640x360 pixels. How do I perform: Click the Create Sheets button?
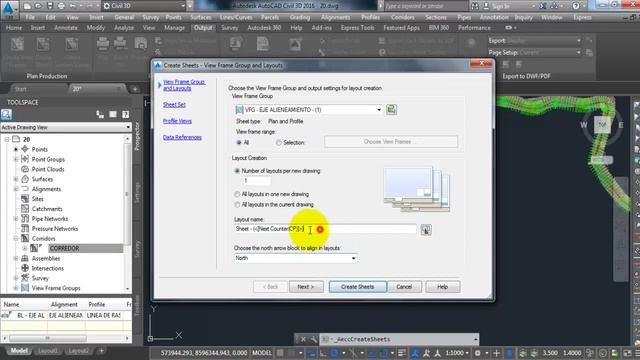[x=358, y=287]
